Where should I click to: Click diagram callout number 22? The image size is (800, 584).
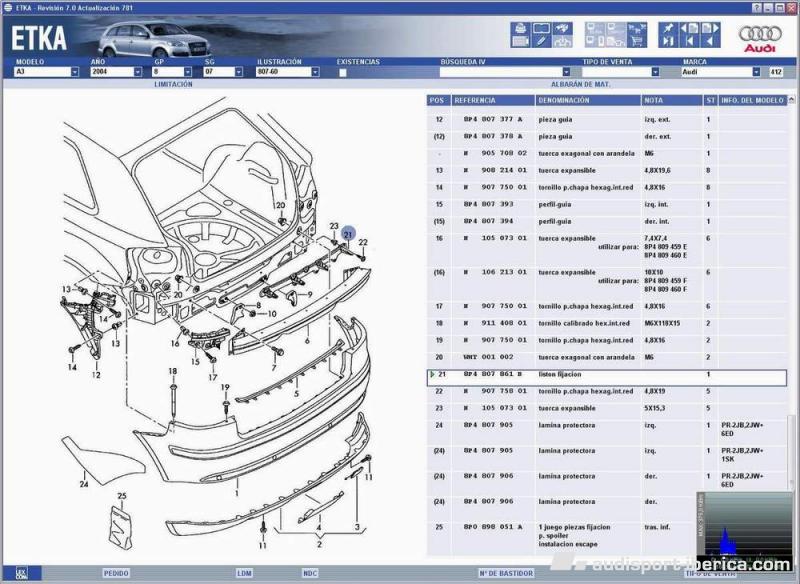363,242
